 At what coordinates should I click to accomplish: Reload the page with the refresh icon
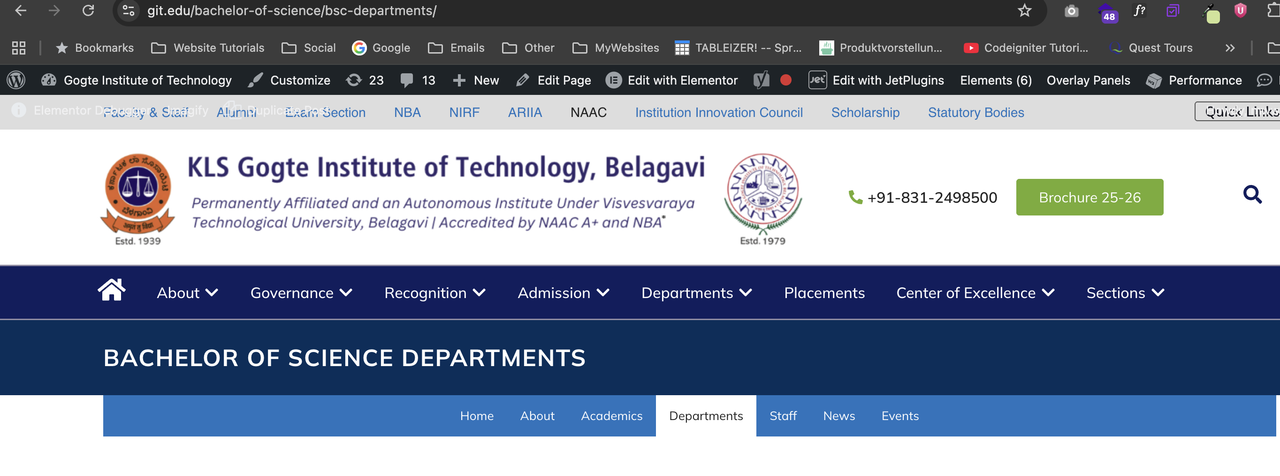click(x=88, y=11)
